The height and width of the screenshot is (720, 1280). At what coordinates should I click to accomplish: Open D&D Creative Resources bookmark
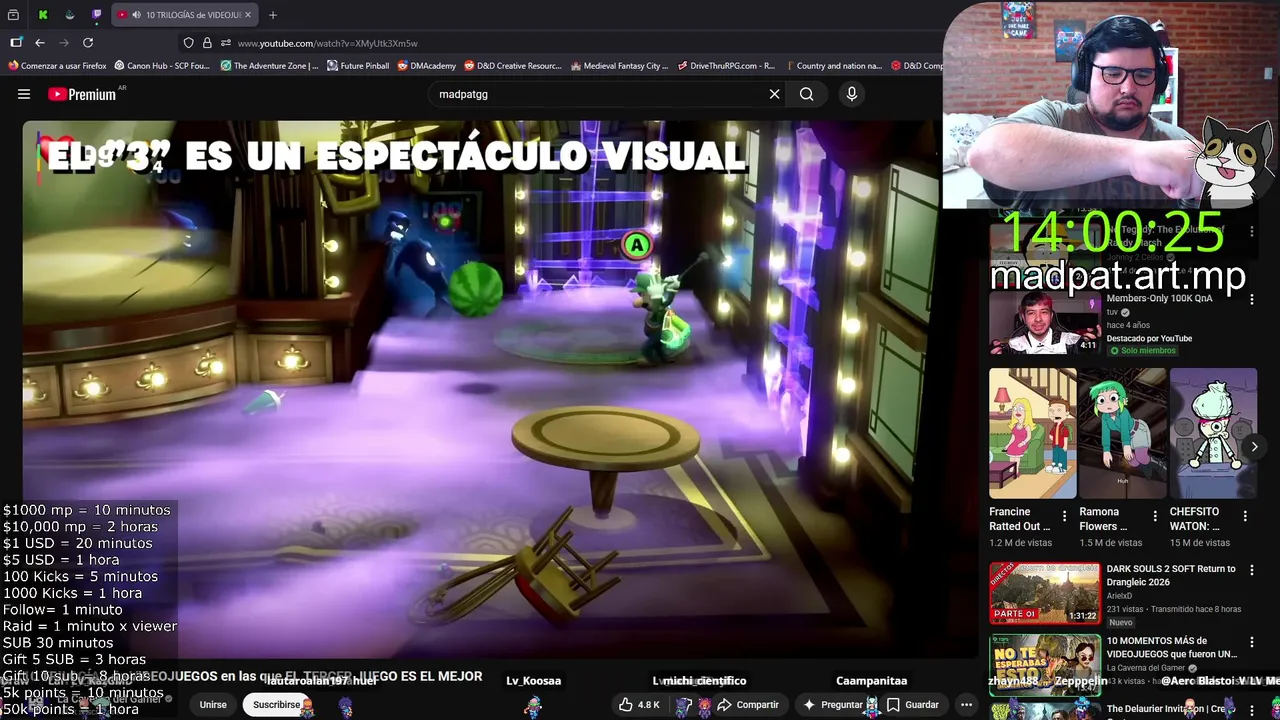[x=512, y=66]
